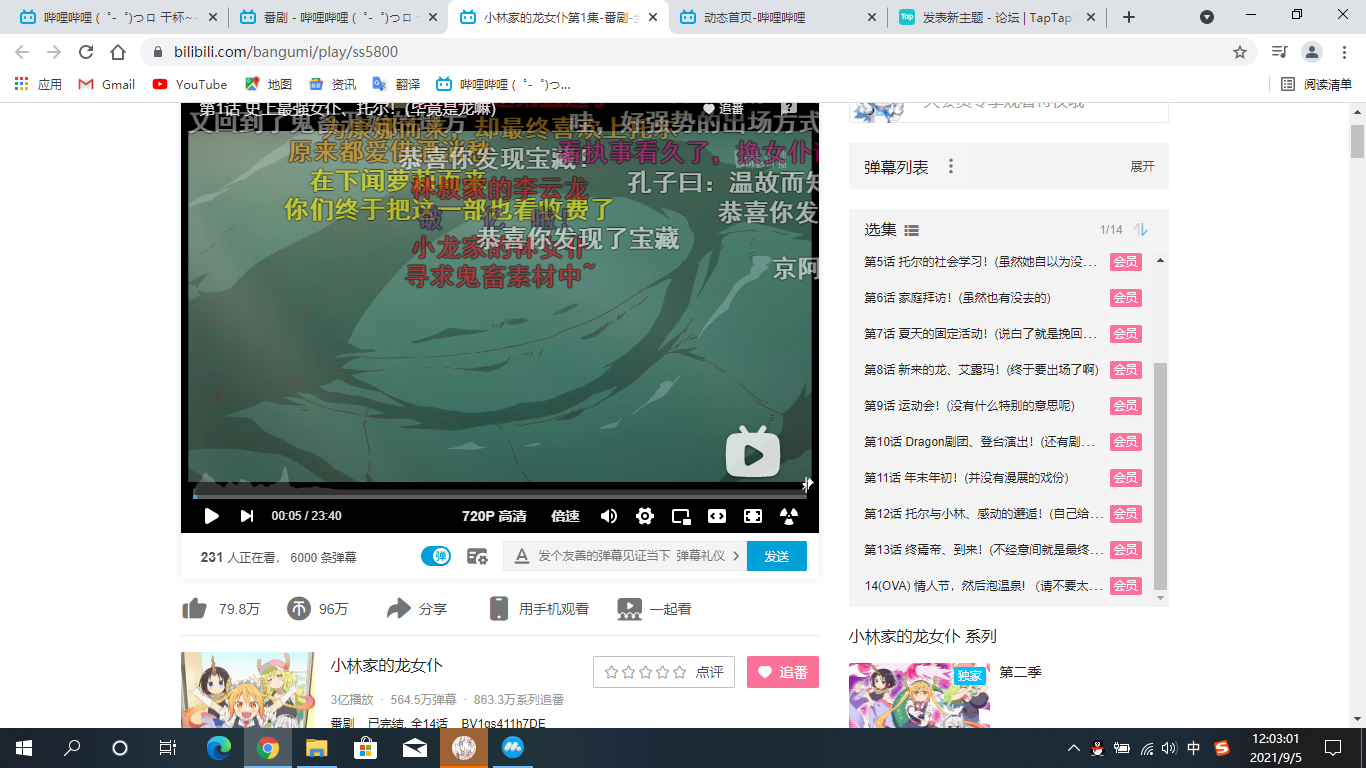Bookmark this page with star icon
Screen dimensions: 1366x768
1240,52
